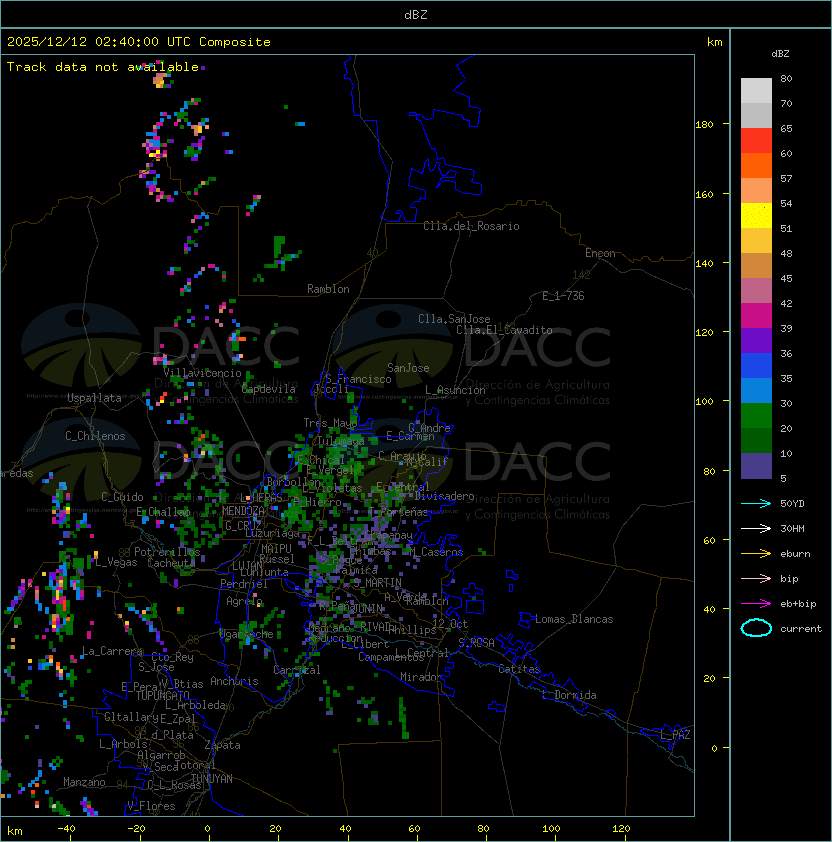This screenshot has height=842, width=832.
Task: Pick the light gray 70-80 dBZ swatch
Action: pyautogui.click(x=756, y=91)
